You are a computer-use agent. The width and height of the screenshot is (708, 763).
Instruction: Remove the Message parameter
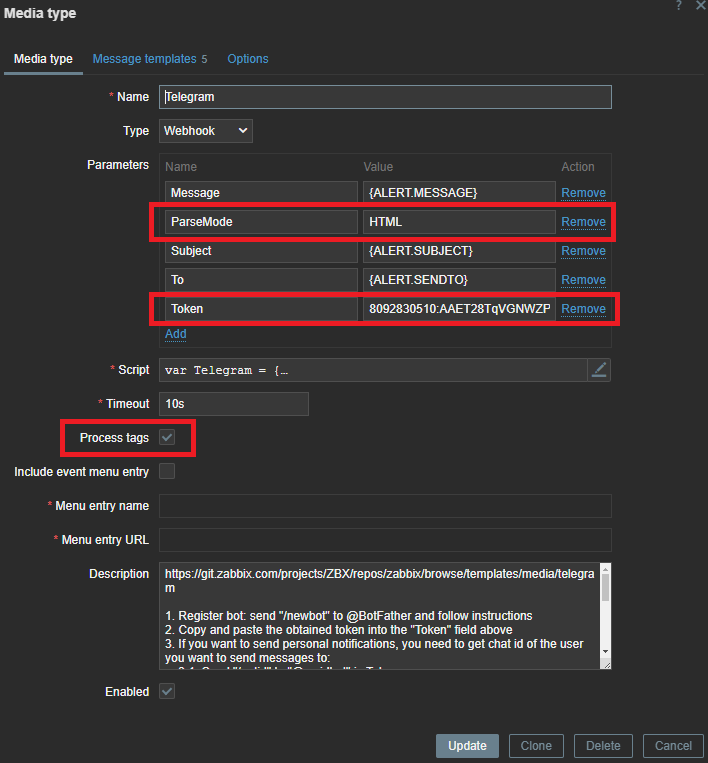583,193
